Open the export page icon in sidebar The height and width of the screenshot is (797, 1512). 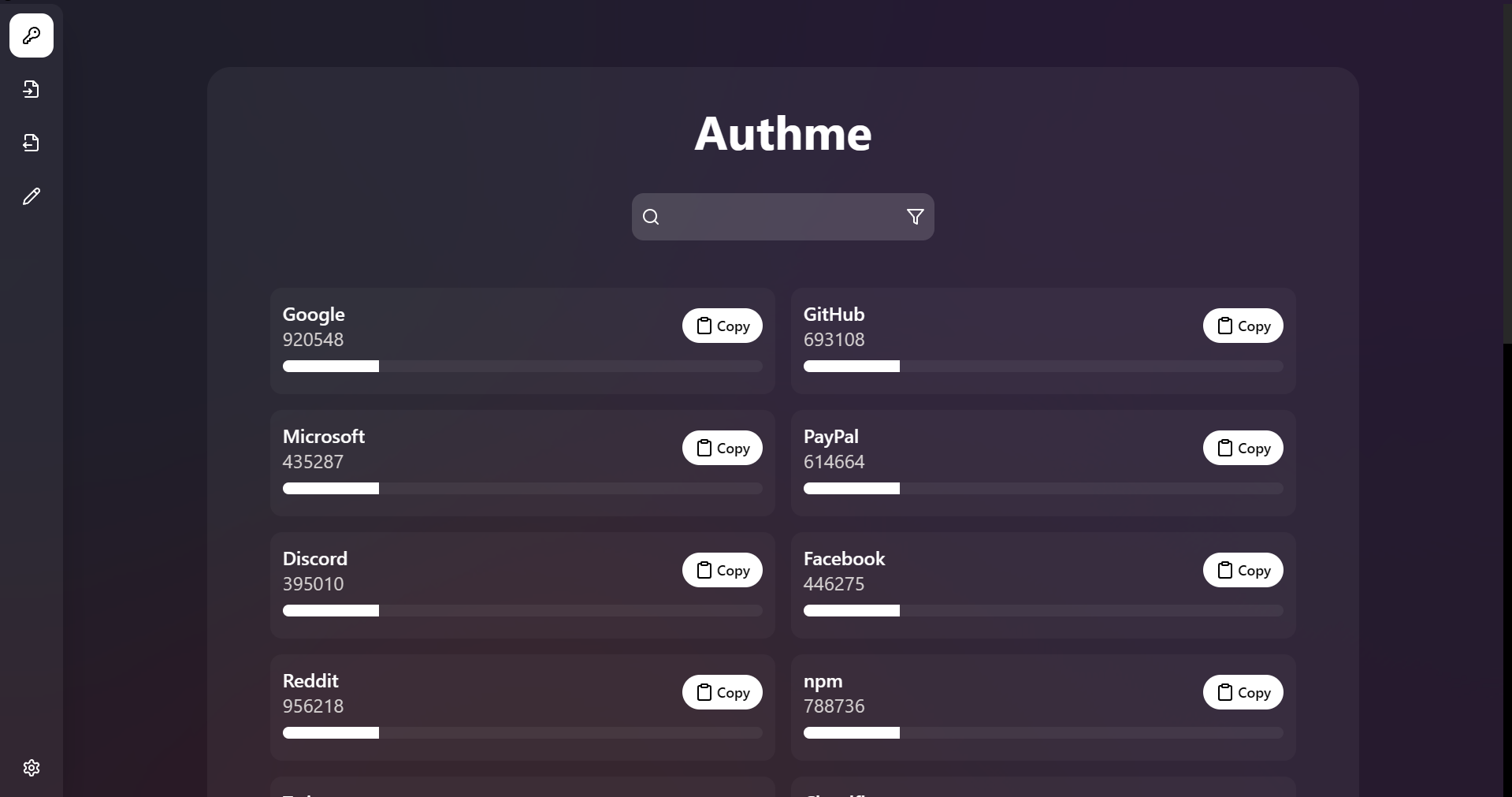[x=32, y=143]
